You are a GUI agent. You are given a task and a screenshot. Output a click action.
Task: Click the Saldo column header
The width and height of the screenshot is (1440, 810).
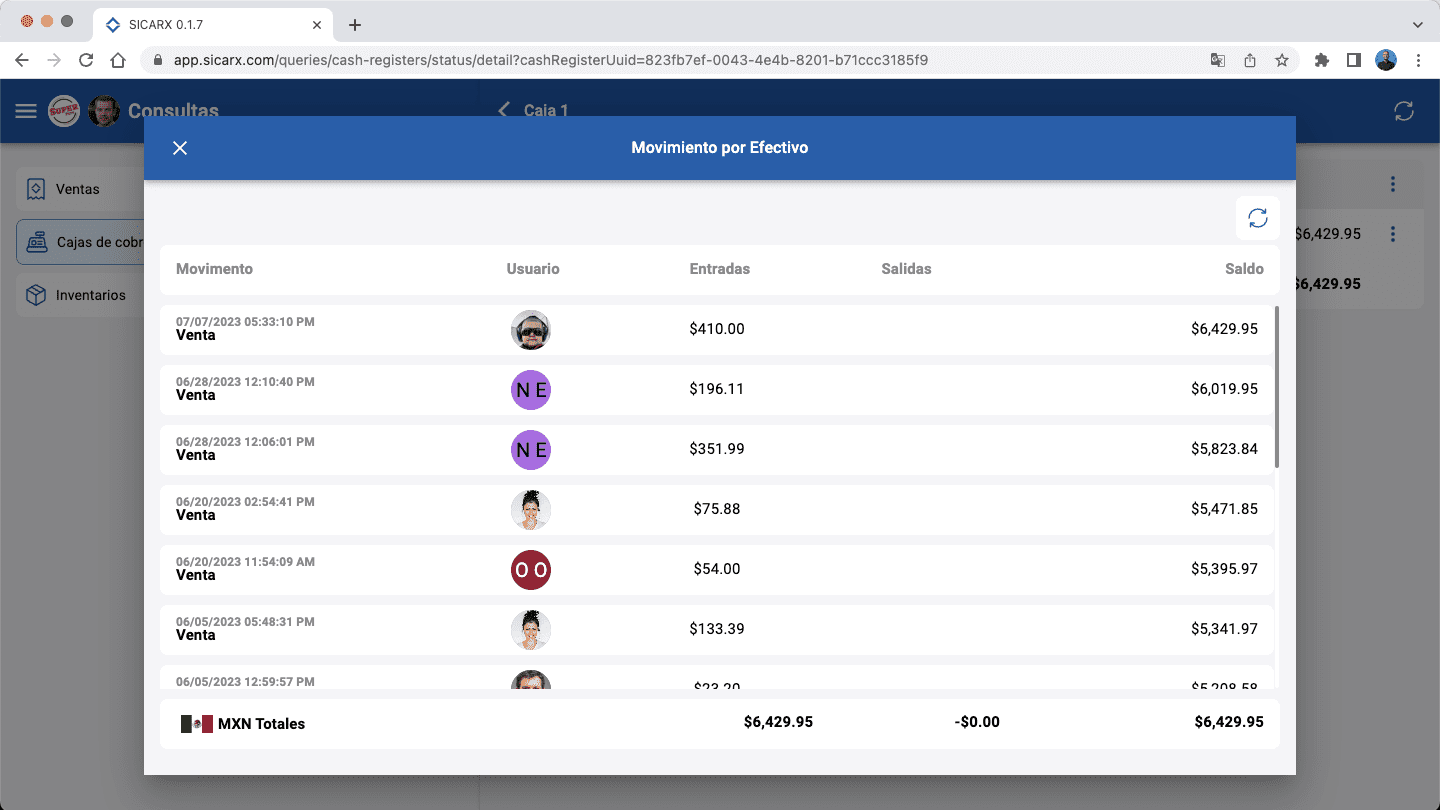click(x=1244, y=269)
